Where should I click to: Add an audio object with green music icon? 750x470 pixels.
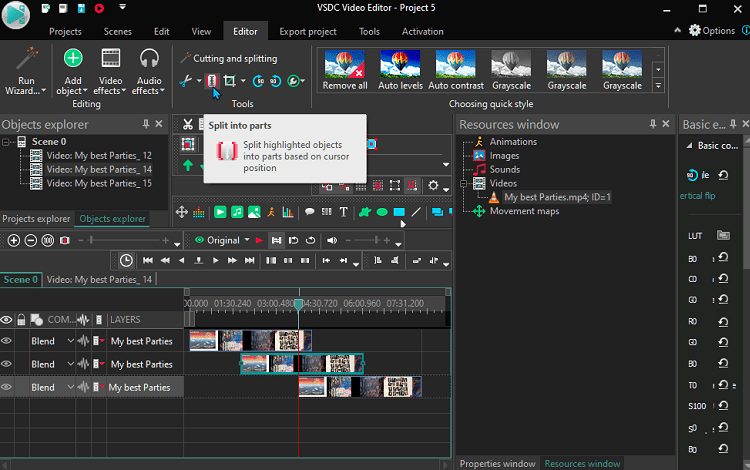[237, 212]
